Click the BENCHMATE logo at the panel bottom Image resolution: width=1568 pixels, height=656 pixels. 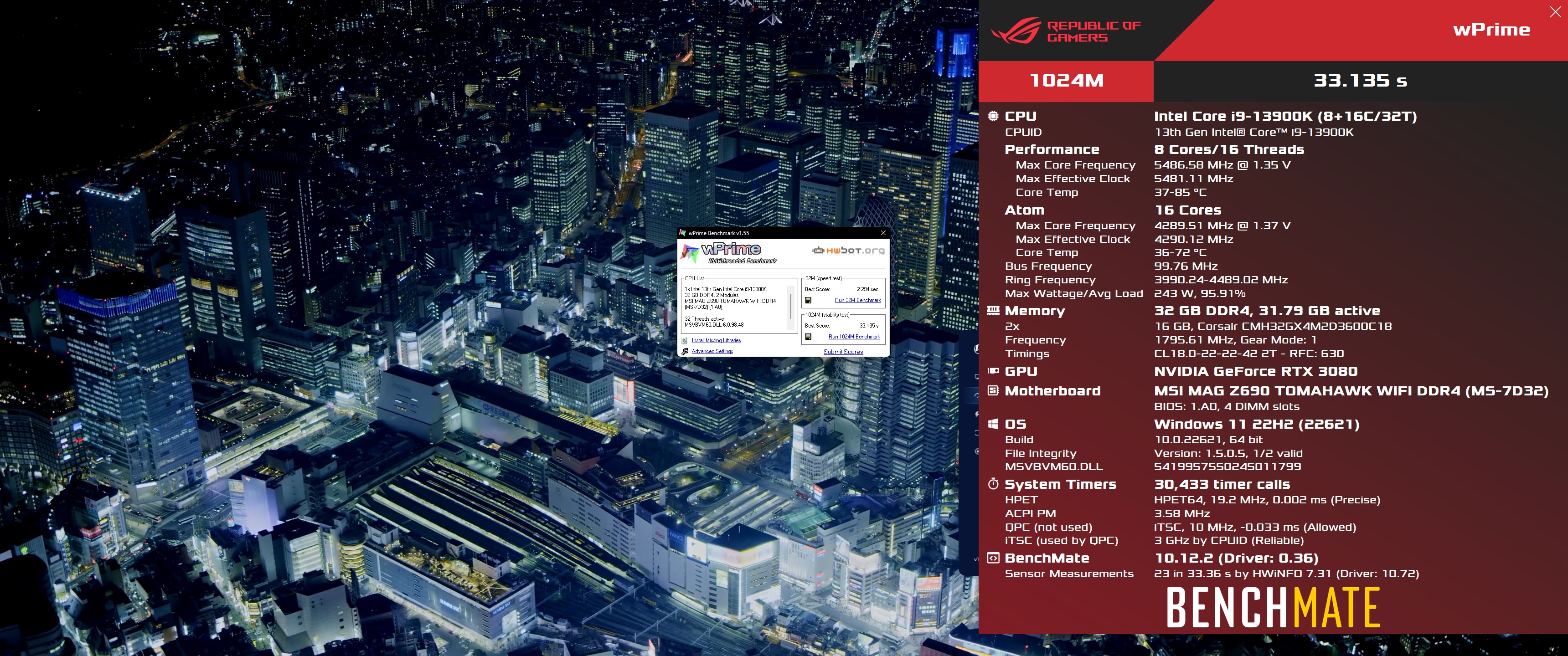[x=1273, y=607]
